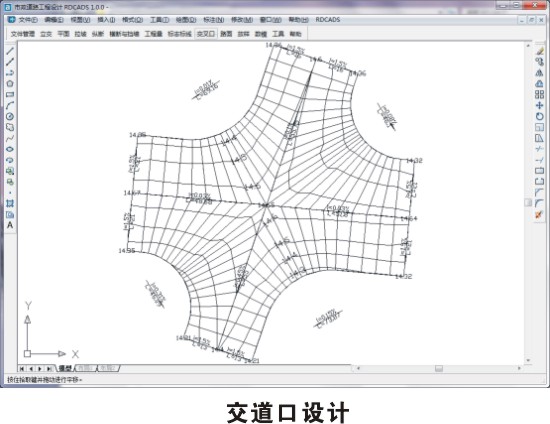Viewport: 550px width, 424px height.
Task: Select the Revision Cloud tool
Action: point(10,127)
